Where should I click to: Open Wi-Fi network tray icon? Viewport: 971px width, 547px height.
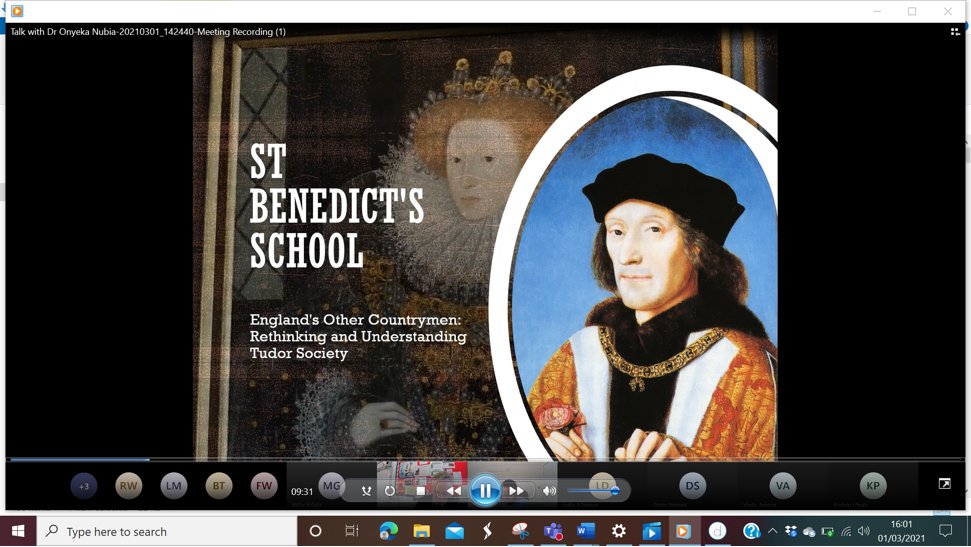(846, 532)
